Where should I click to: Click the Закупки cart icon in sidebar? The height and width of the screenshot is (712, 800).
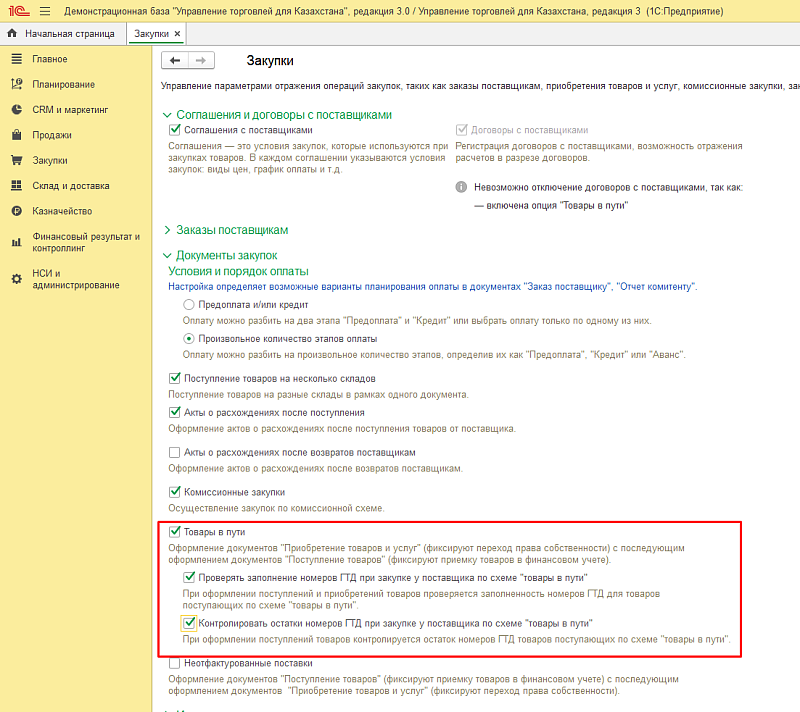(x=16, y=160)
